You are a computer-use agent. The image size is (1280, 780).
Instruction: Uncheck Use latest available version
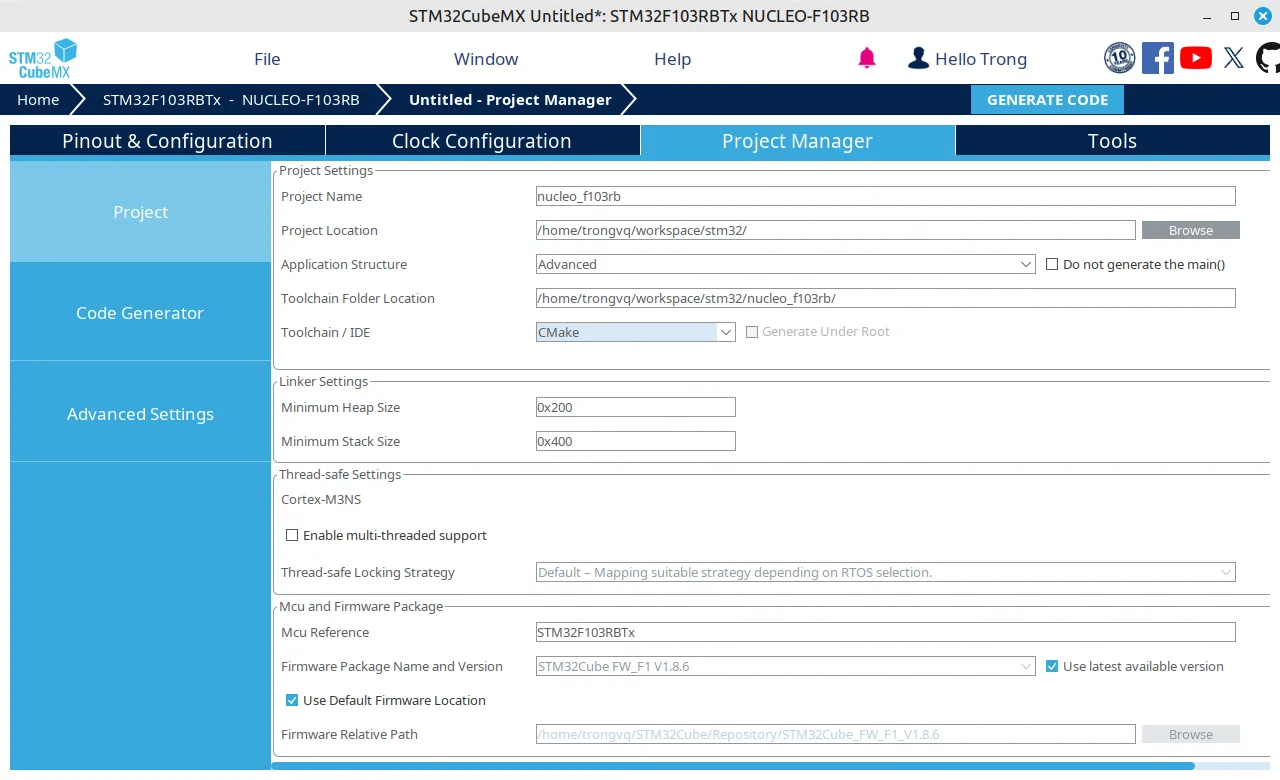coord(1052,666)
